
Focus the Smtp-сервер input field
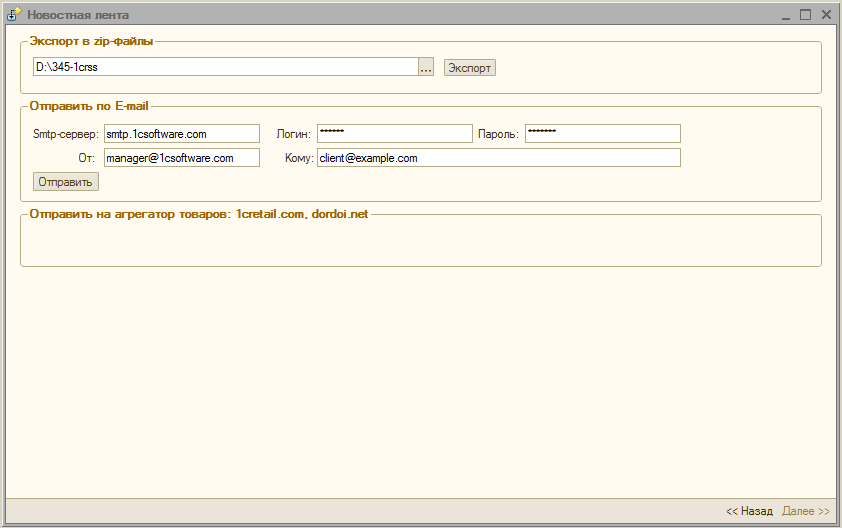pos(181,134)
